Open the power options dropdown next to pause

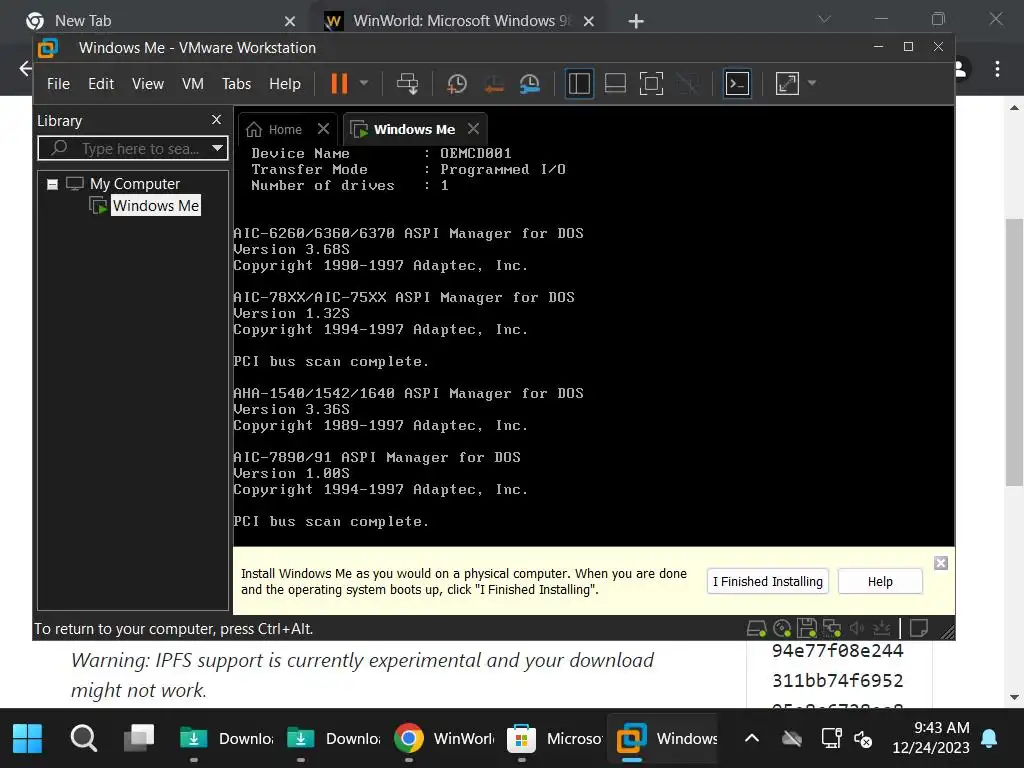pyautogui.click(x=364, y=83)
